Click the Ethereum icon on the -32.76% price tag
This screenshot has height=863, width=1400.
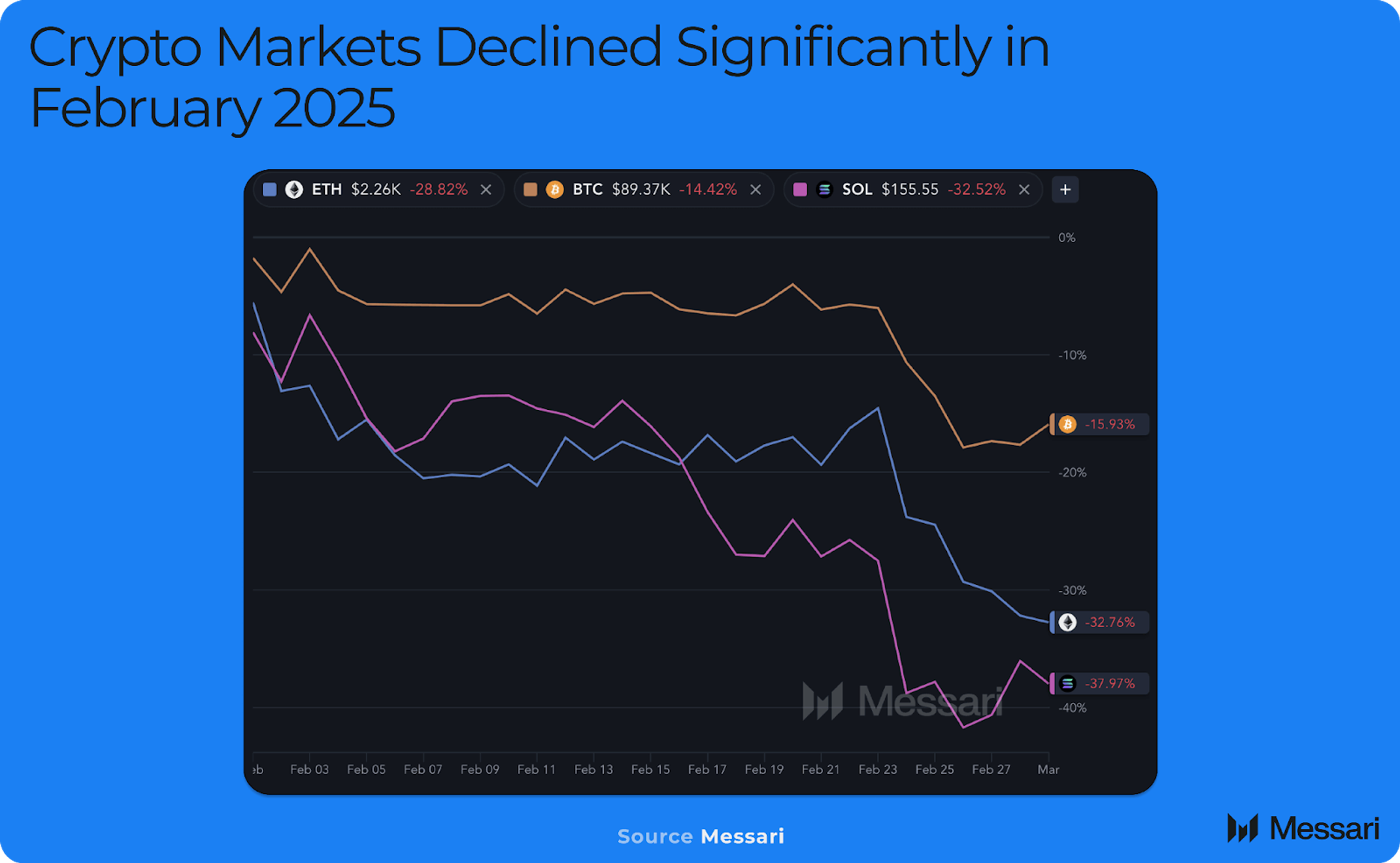(x=1068, y=622)
